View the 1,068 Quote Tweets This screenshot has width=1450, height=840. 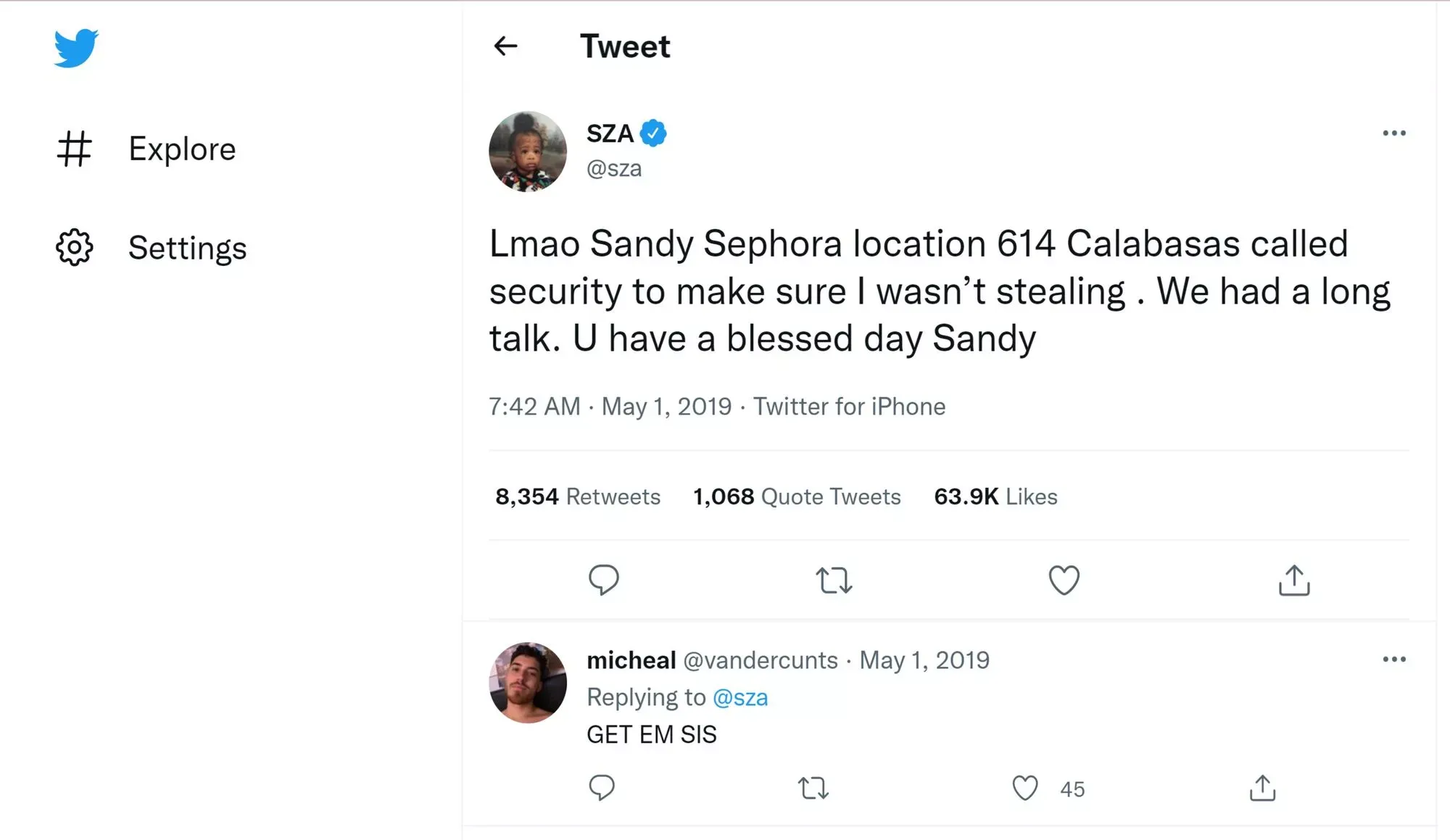tap(797, 496)
